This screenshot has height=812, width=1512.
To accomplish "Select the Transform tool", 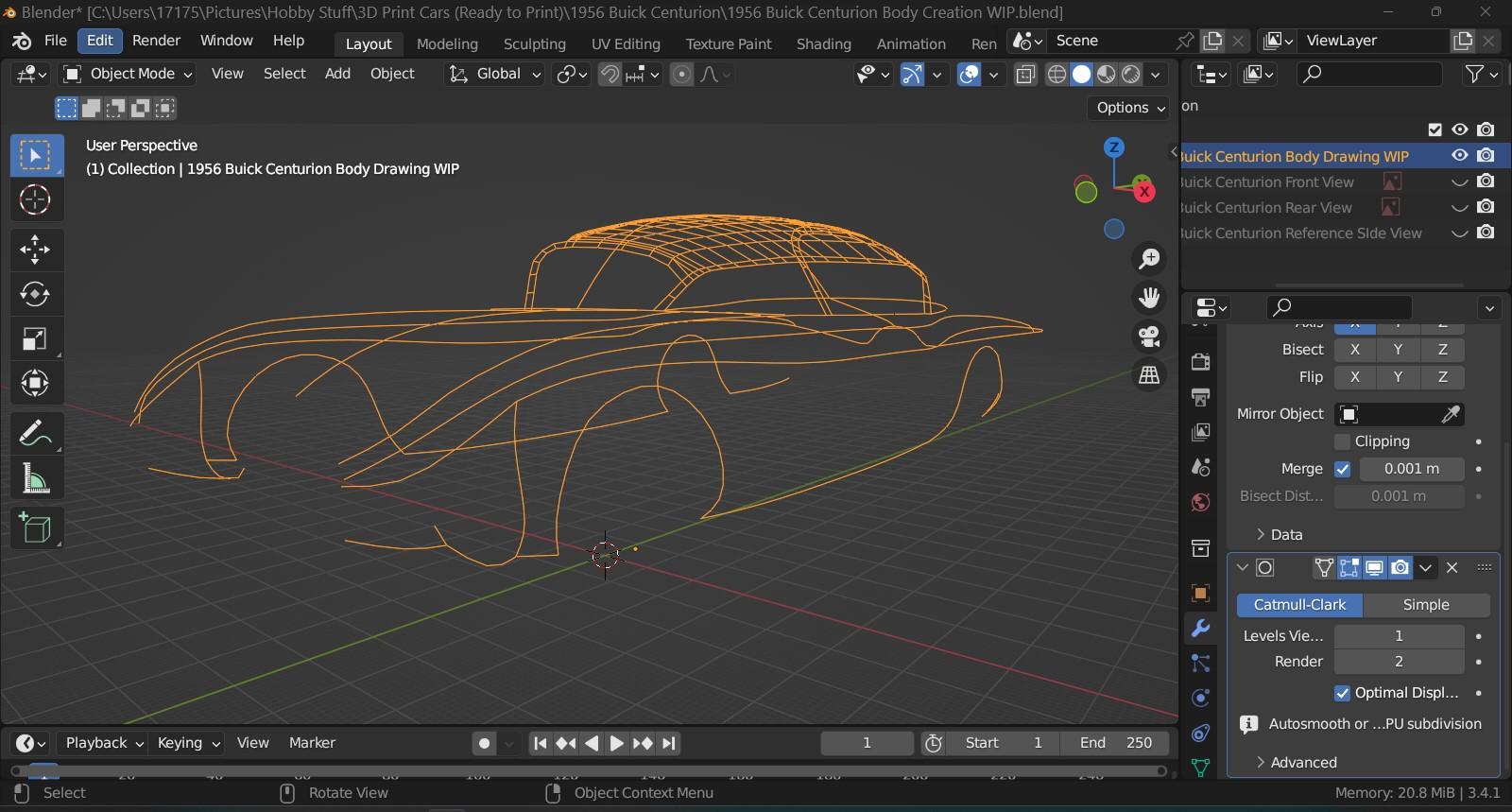I will click(x=36, y=383).
